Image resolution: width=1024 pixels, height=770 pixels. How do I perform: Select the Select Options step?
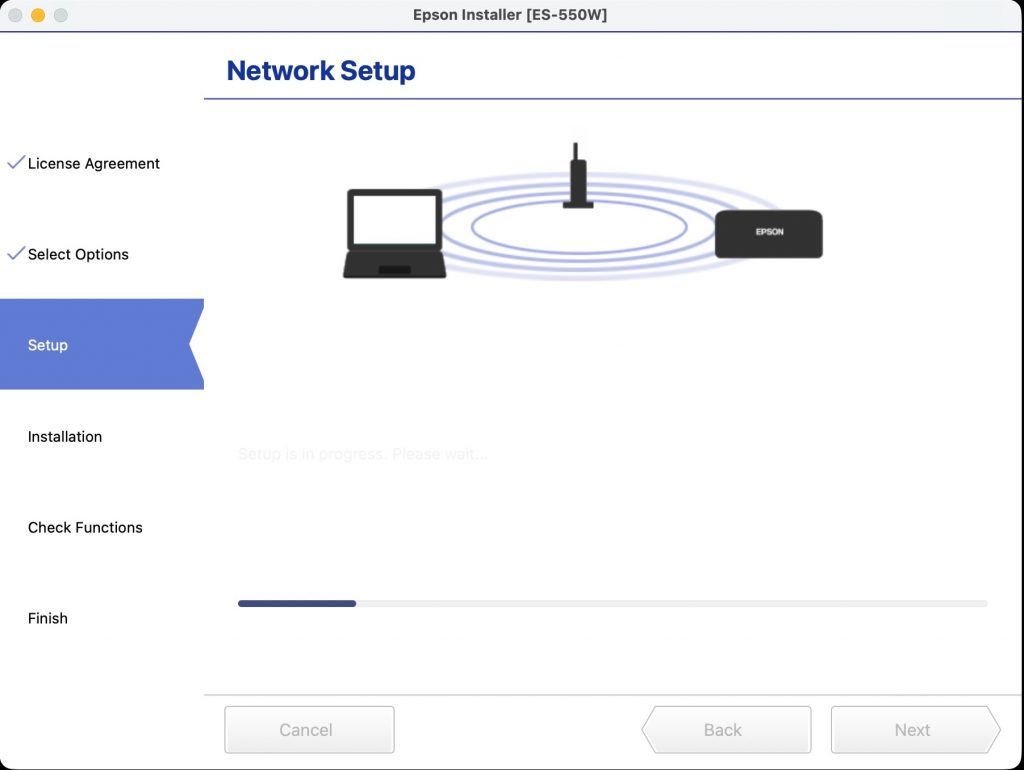78,254
